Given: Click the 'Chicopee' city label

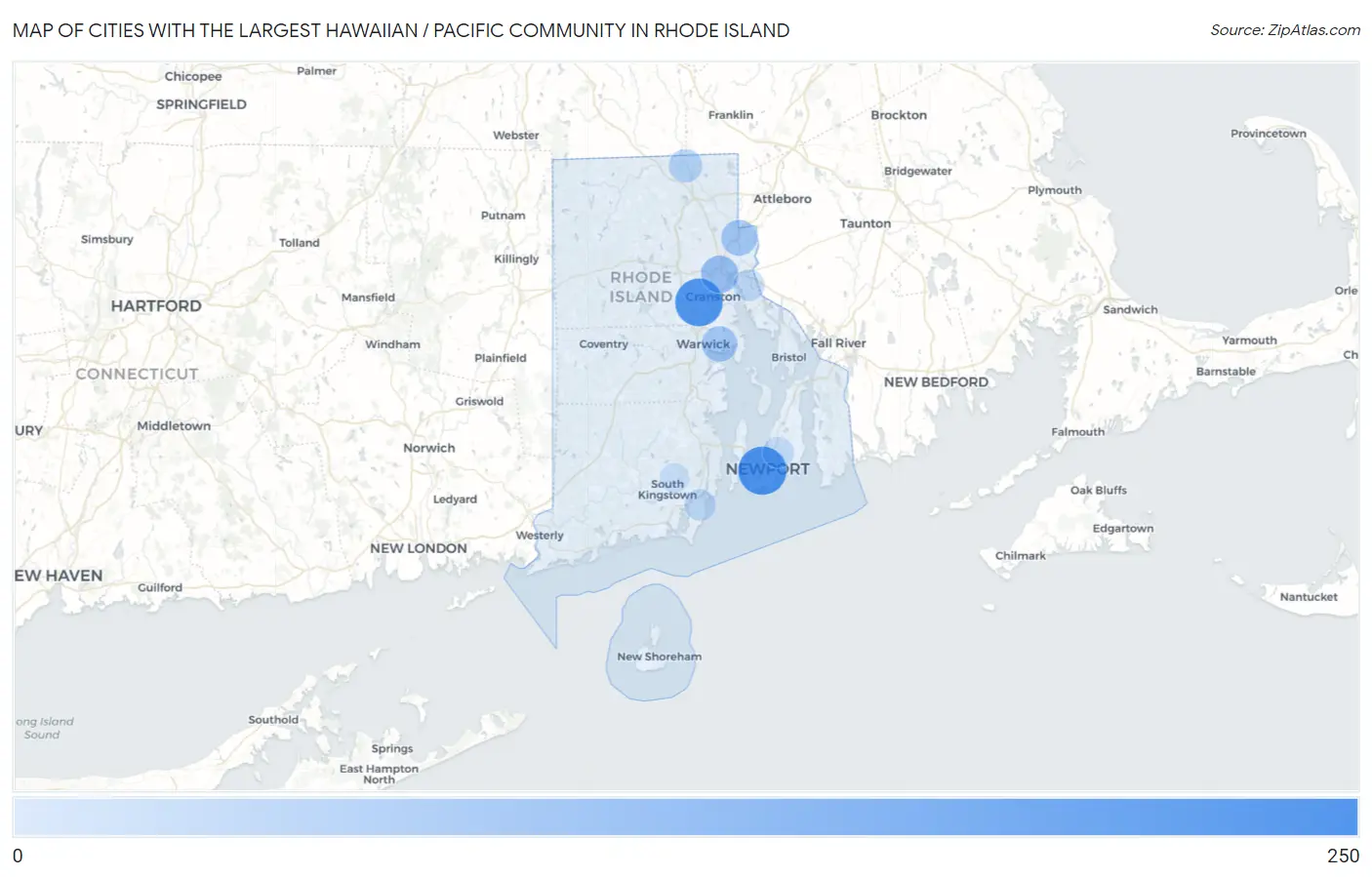Looking at the screenshot, I should point(193,76).
